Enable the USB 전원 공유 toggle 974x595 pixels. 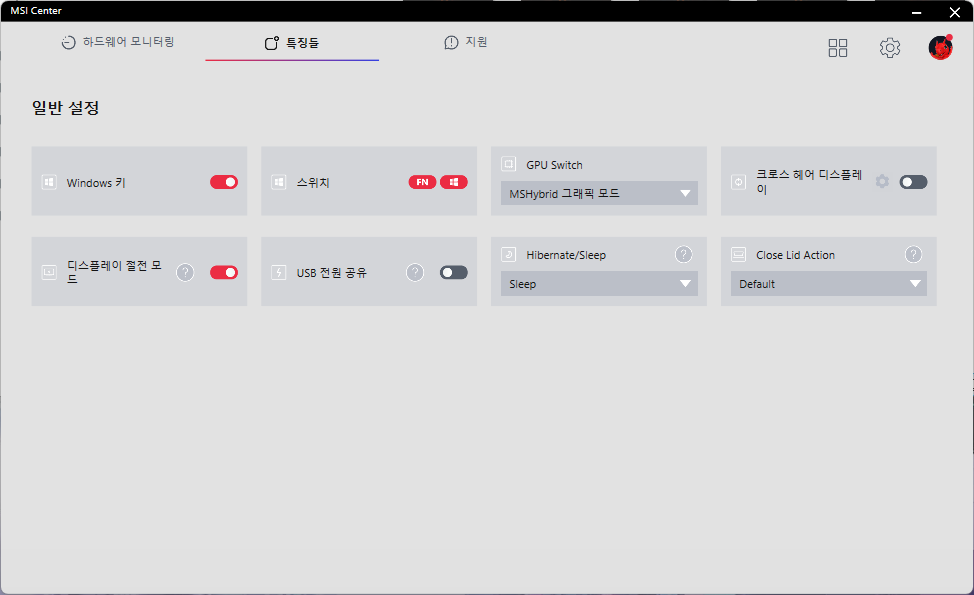pos(454,272)
